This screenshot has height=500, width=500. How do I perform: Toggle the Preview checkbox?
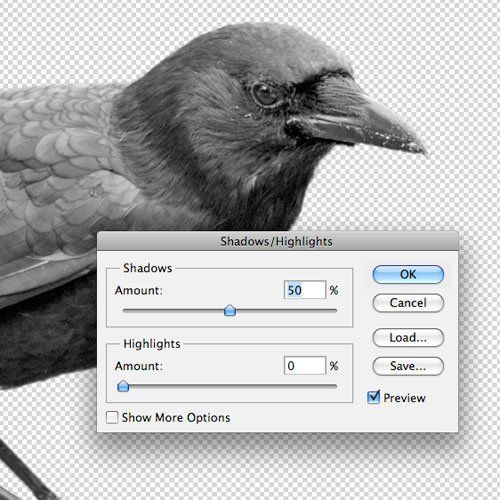pos(373,397)
